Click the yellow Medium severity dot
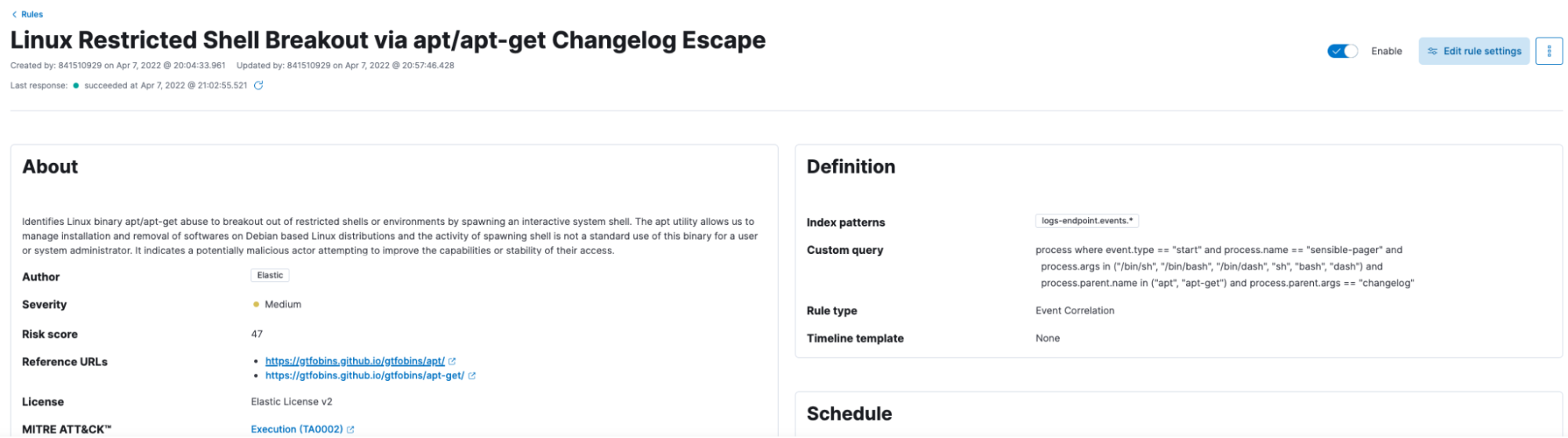 pos(256,305)
